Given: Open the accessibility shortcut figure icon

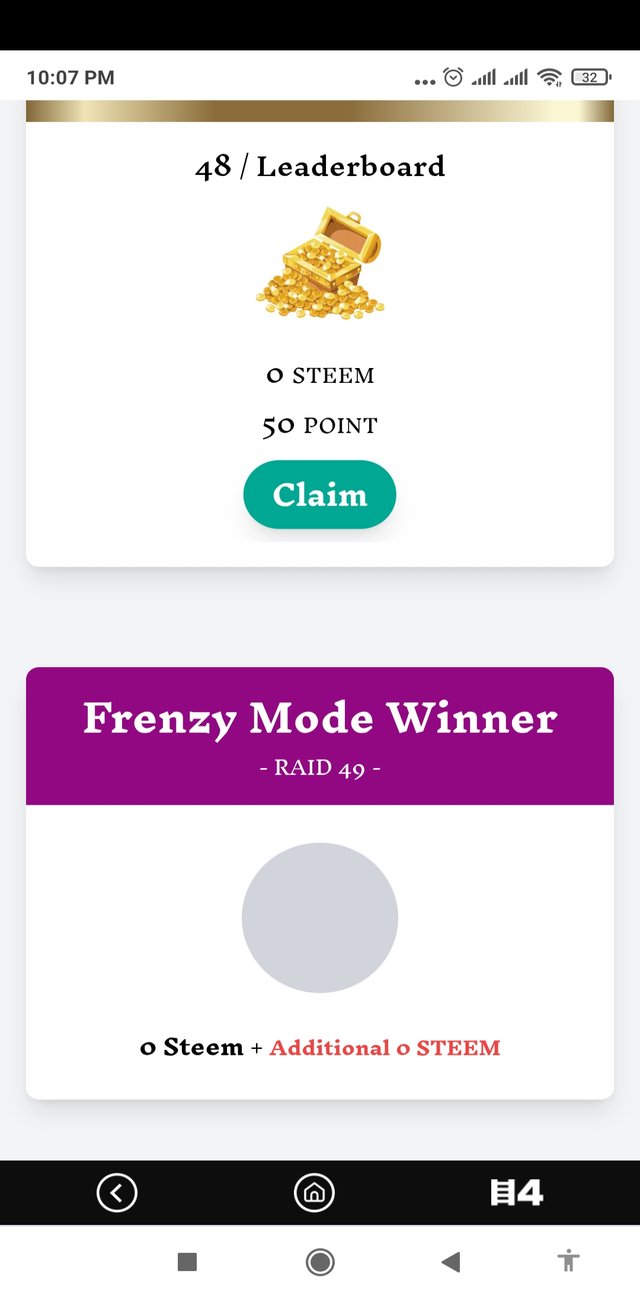Looking at the screenshot, I should (569, 1262).
